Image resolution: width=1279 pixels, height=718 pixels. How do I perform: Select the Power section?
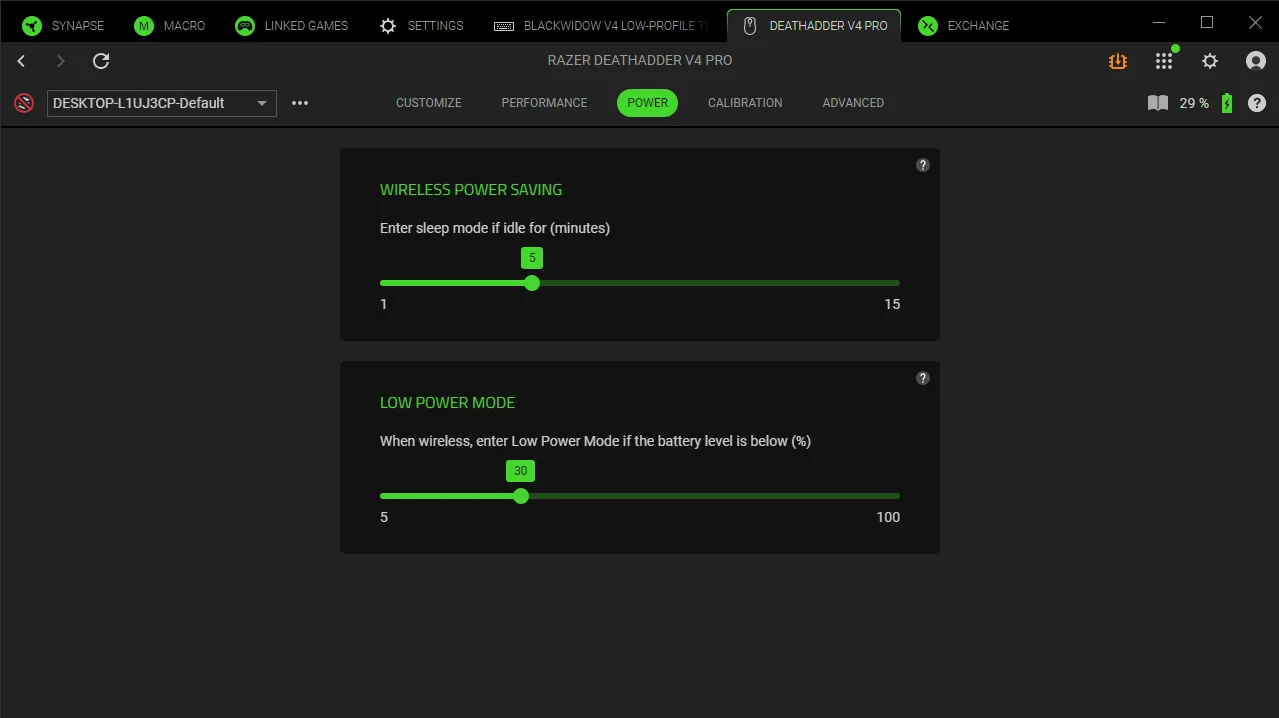tap(648, 103)
